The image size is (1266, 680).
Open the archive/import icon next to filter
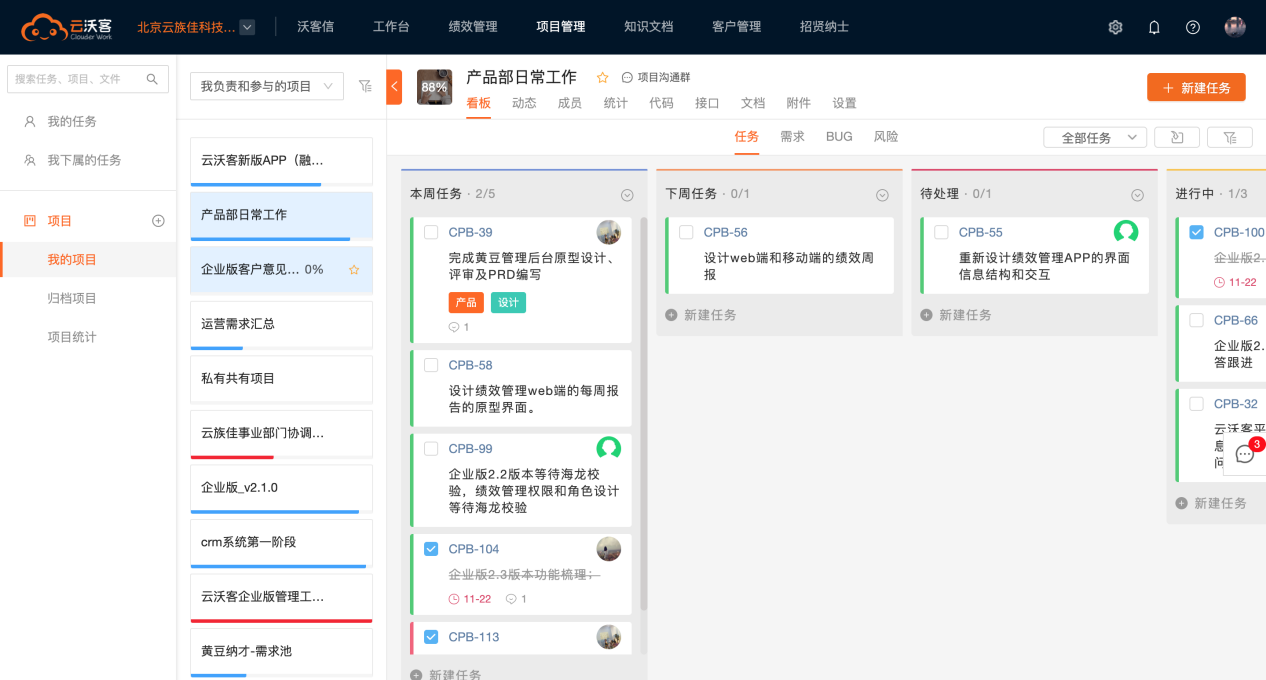click(x=1177, y=136)
